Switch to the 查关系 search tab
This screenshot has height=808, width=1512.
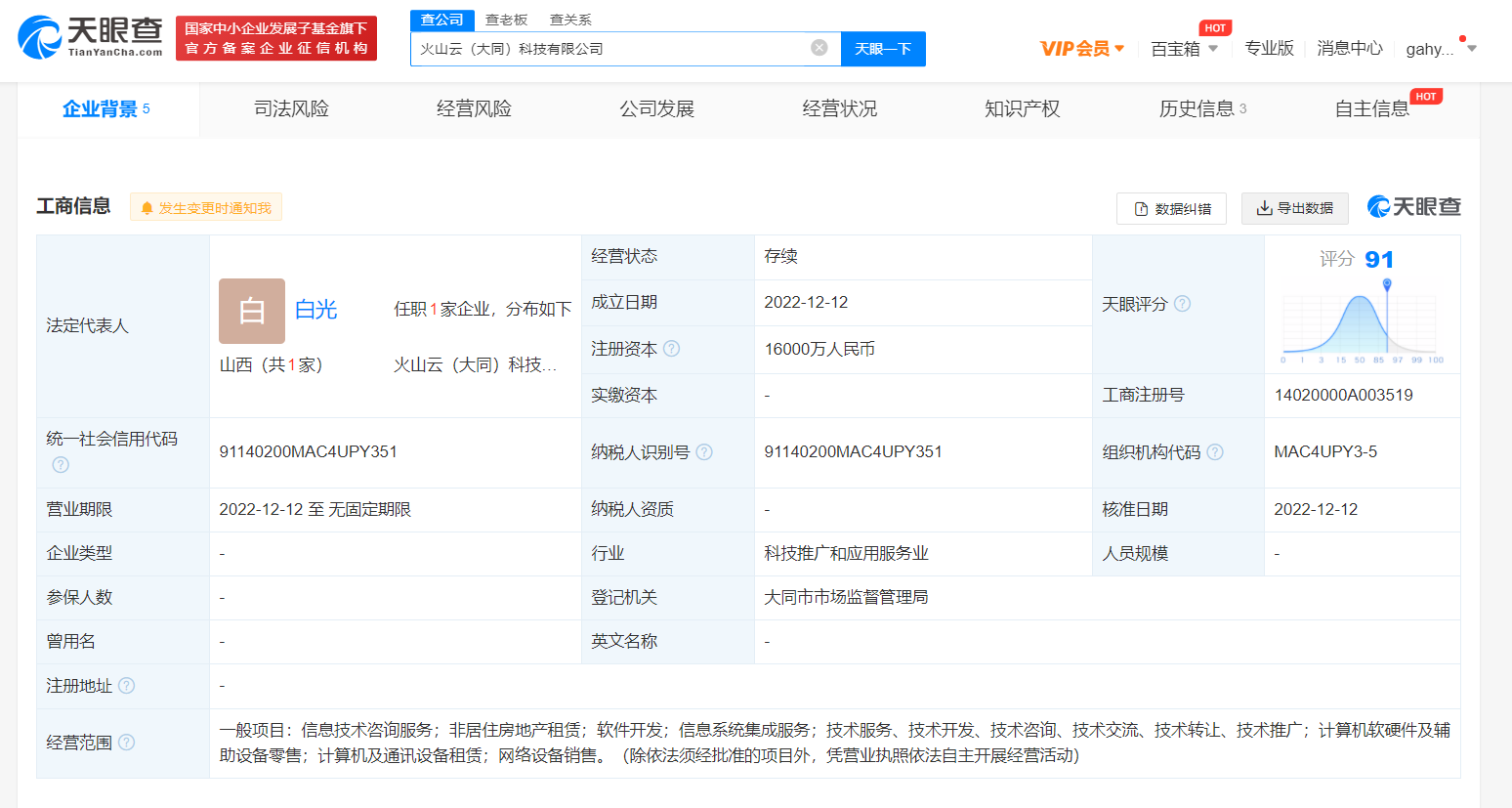[x=570, y=20]
